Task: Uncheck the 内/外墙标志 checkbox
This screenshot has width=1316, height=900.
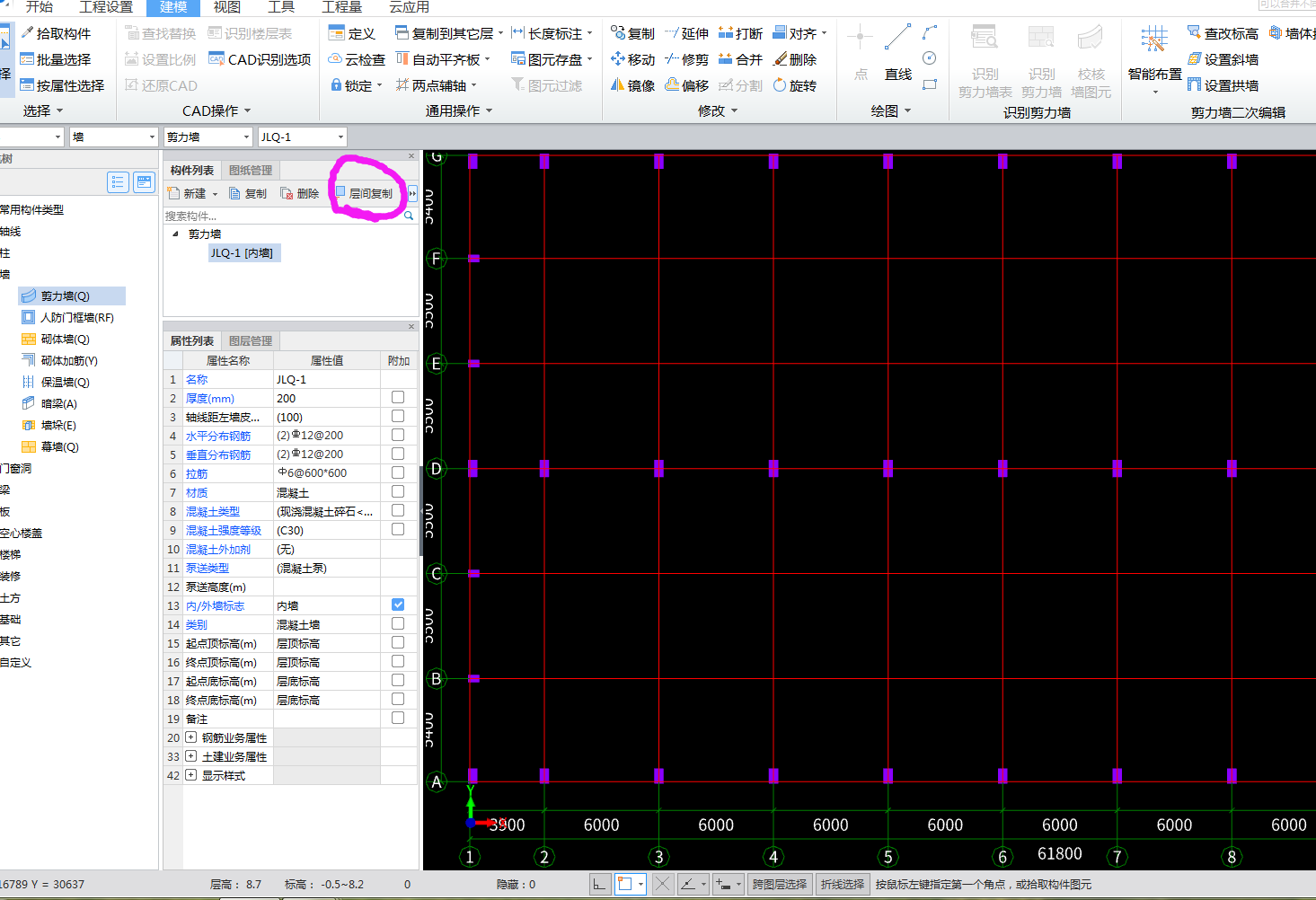Action: point(398,605)
